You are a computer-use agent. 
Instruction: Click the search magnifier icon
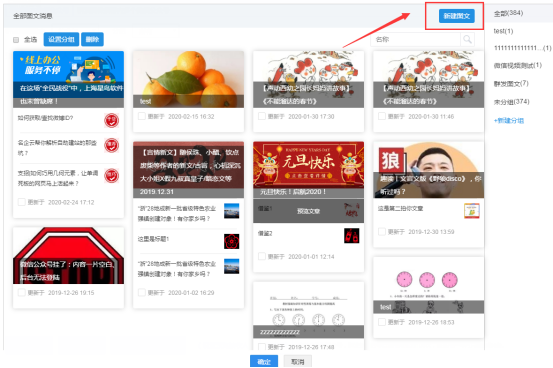[x=467, y=39]
